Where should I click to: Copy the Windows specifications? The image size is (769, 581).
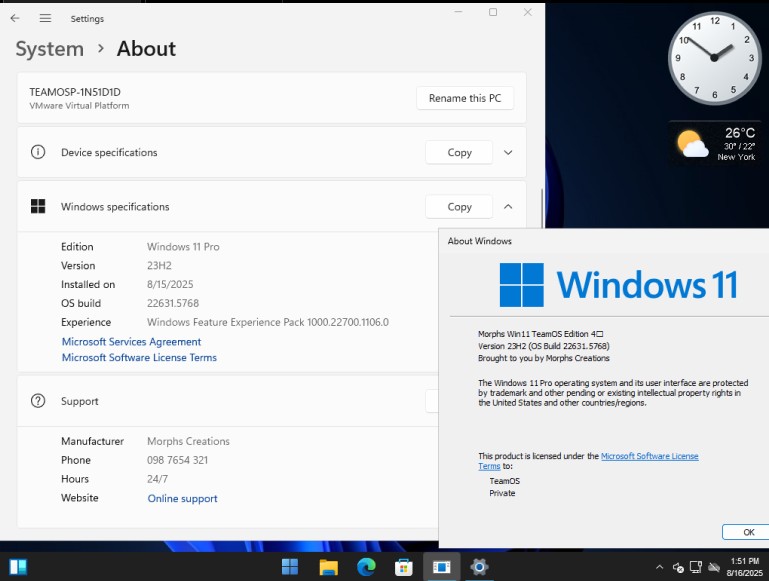(459, 207)
